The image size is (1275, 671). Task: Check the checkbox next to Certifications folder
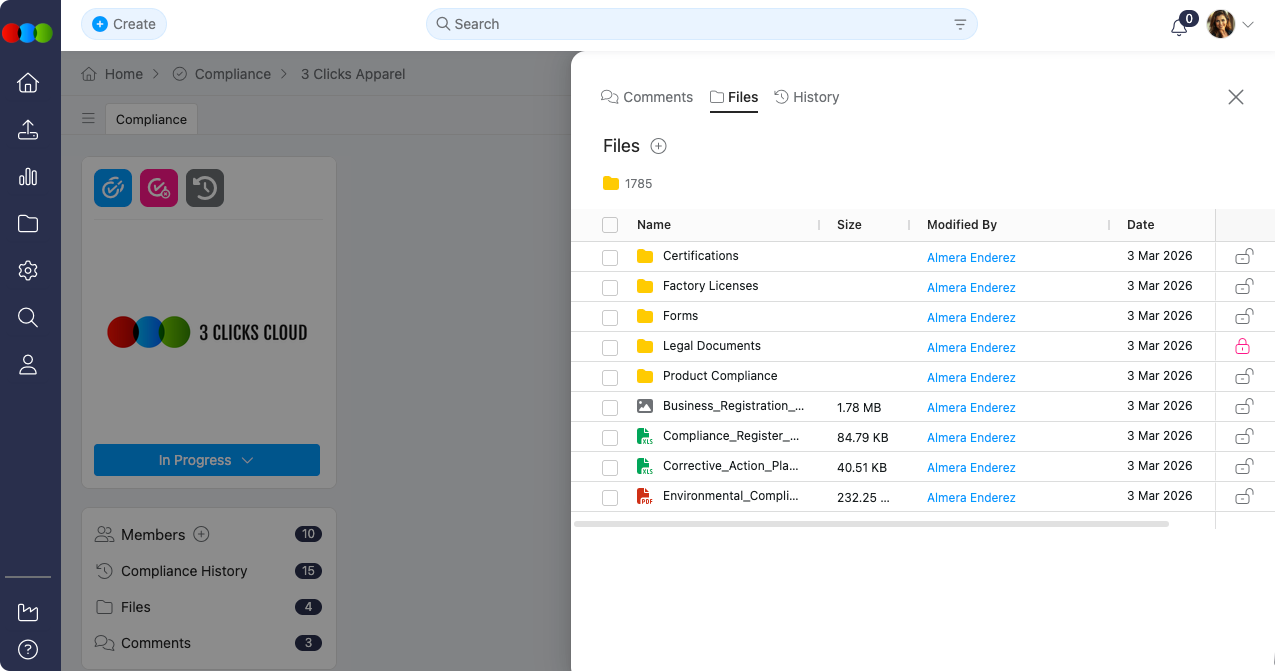point(610,257)
